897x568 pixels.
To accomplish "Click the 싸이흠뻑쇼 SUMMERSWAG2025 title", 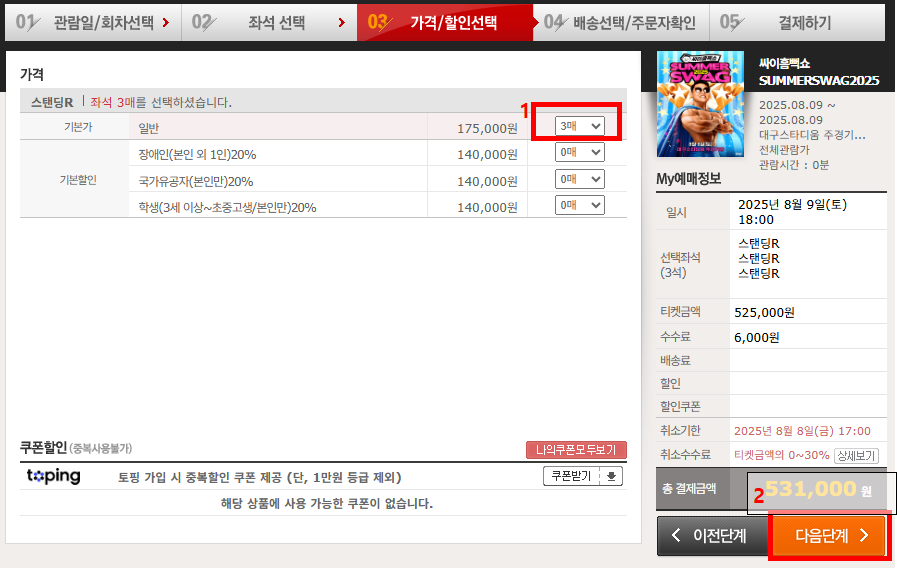I will point(819,72).
